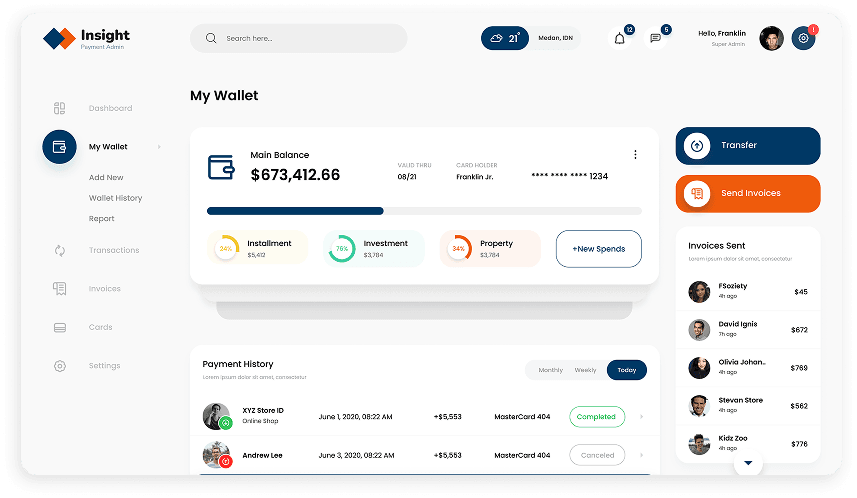Click the Send Invoices receipt icon
857x498 pixels.
697,194
